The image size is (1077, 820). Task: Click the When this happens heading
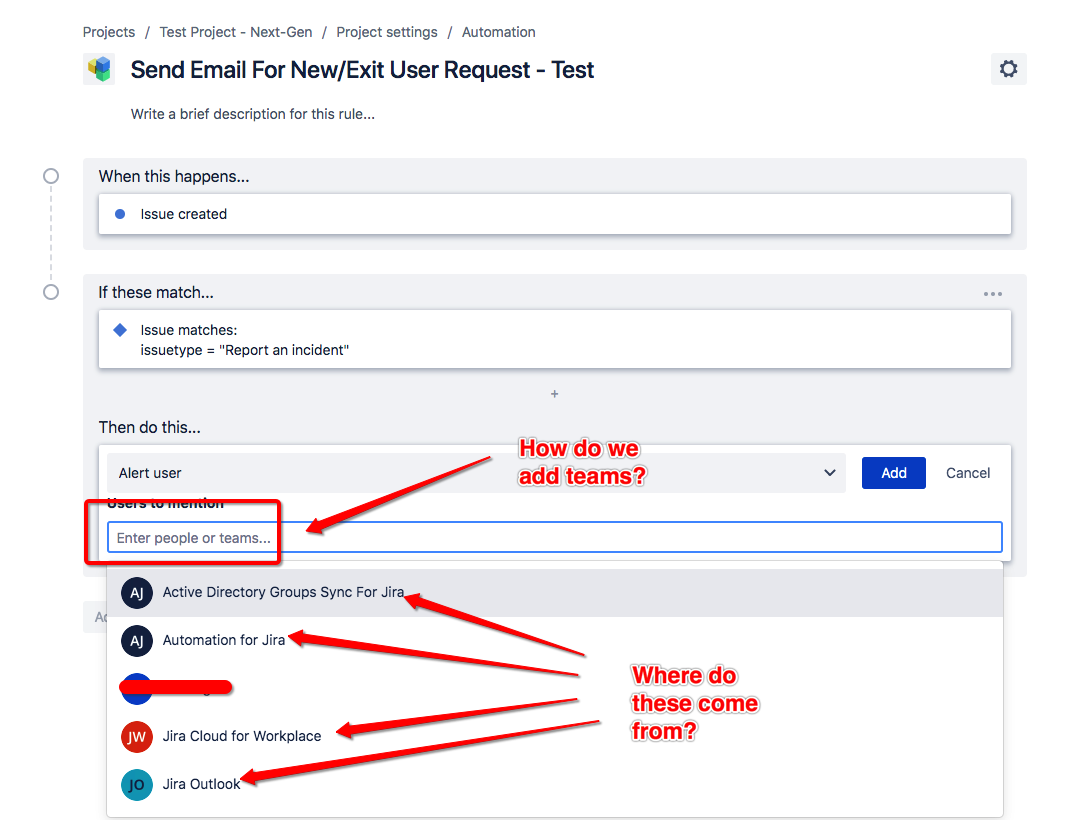pyautogui.click(x=174, y=176)
